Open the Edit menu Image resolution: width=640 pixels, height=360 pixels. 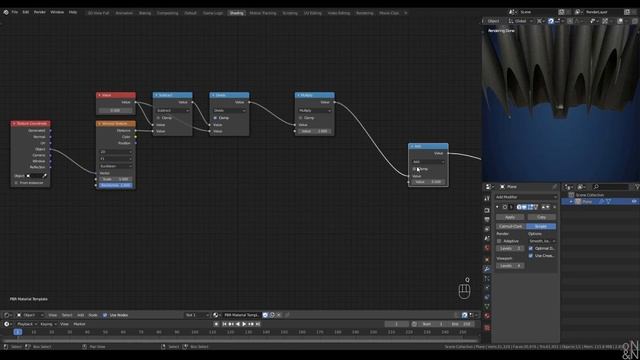click(x=26, y=12)
